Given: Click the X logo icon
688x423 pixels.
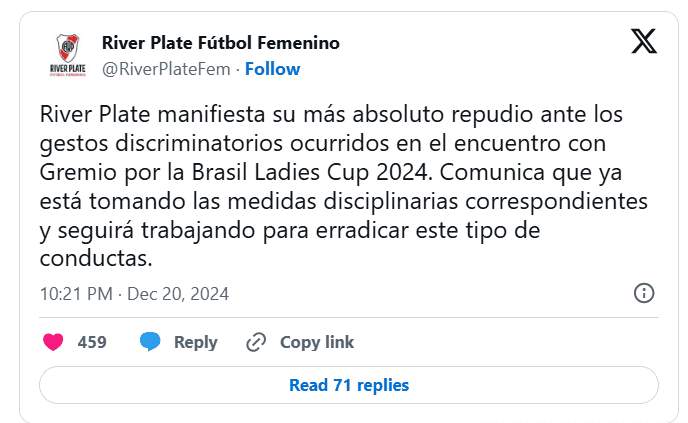Looking at the screenshot, I should pos(644,41).
